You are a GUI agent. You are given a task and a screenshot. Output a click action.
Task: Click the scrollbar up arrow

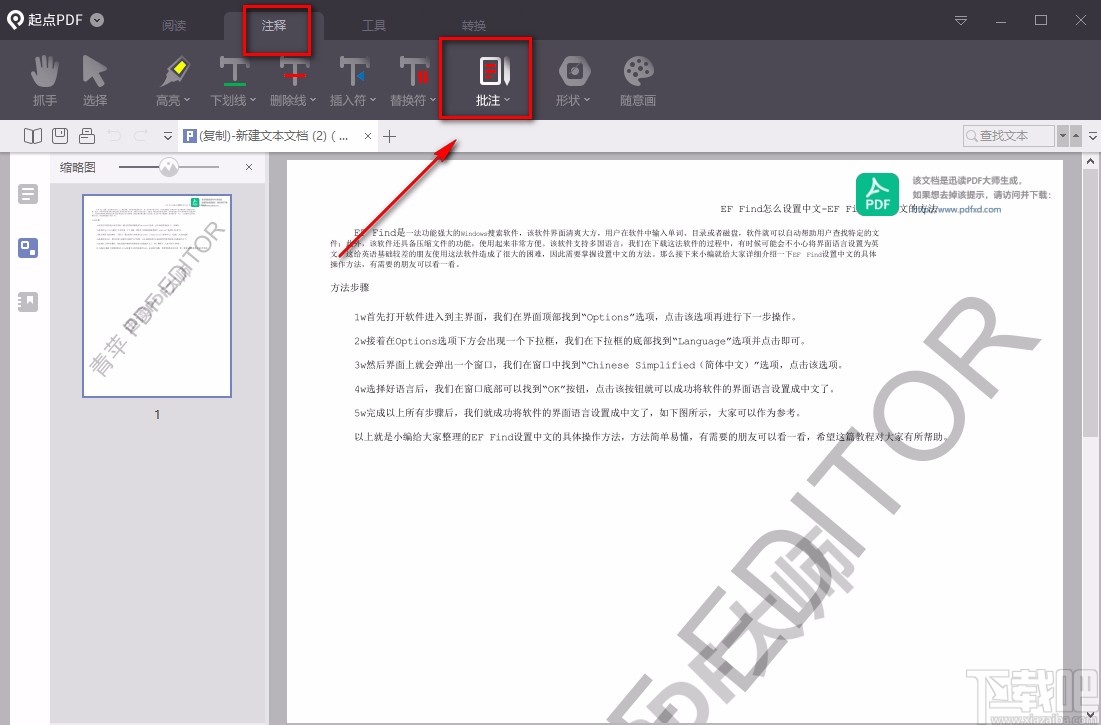coord(1090,161)
